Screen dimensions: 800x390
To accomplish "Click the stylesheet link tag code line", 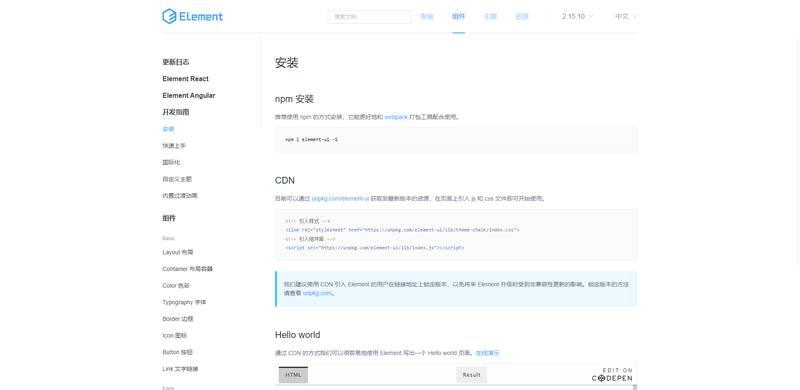I will (x=402, y=230).
